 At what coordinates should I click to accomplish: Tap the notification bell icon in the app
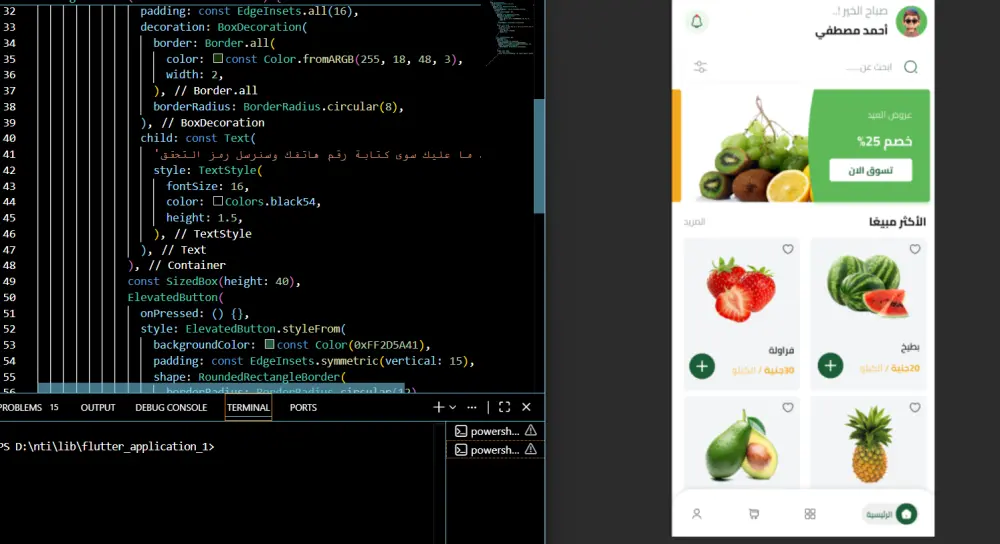point(696,21)
